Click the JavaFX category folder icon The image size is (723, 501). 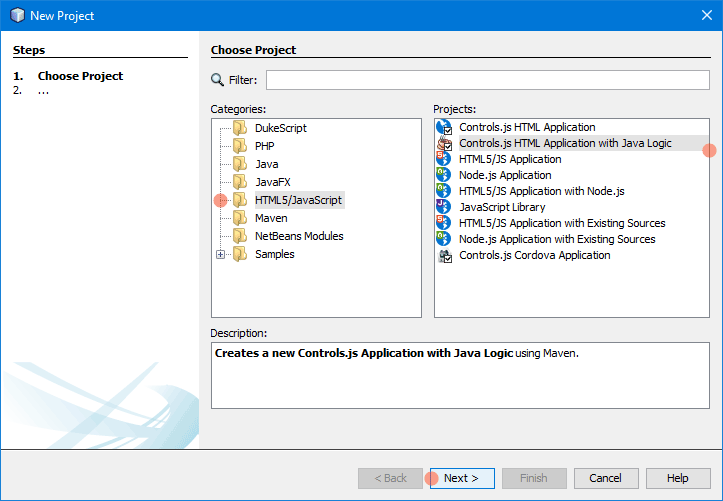pos(240,182)
